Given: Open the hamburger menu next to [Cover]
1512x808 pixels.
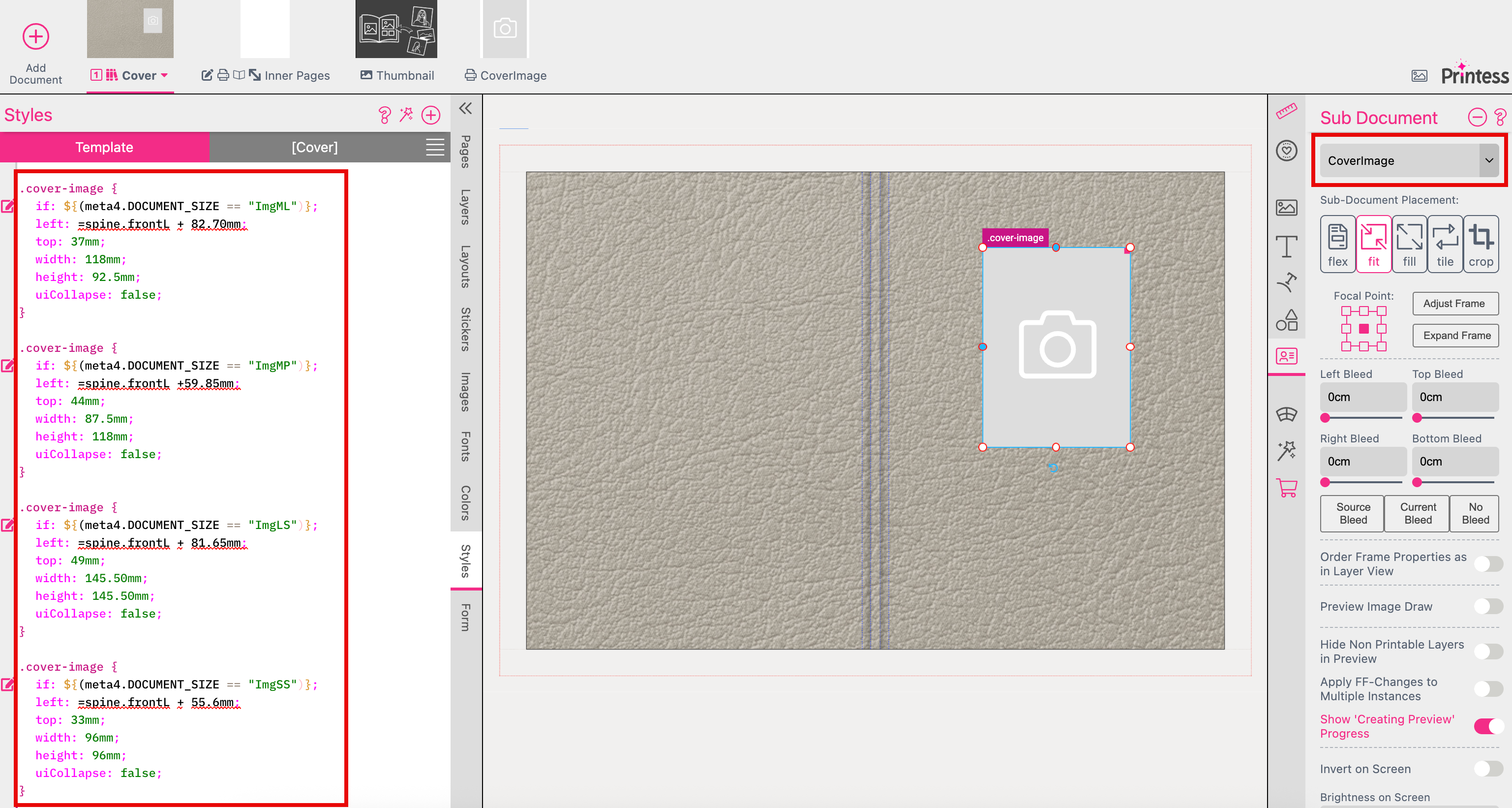Looking at the screenshot, I should (434, 148).
